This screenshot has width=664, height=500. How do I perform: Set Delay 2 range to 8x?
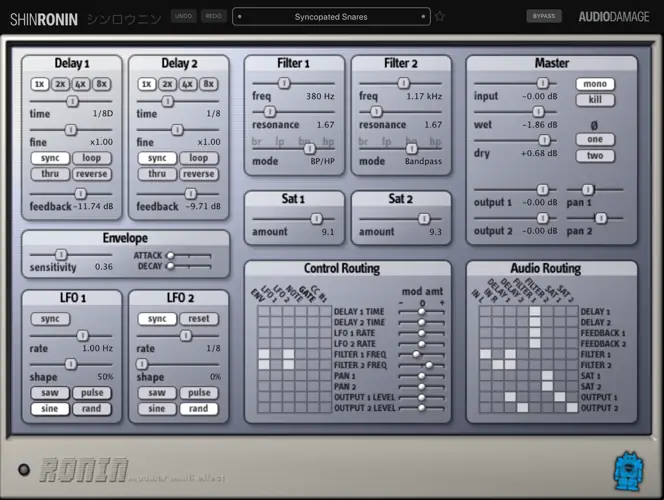click(208, 84)
